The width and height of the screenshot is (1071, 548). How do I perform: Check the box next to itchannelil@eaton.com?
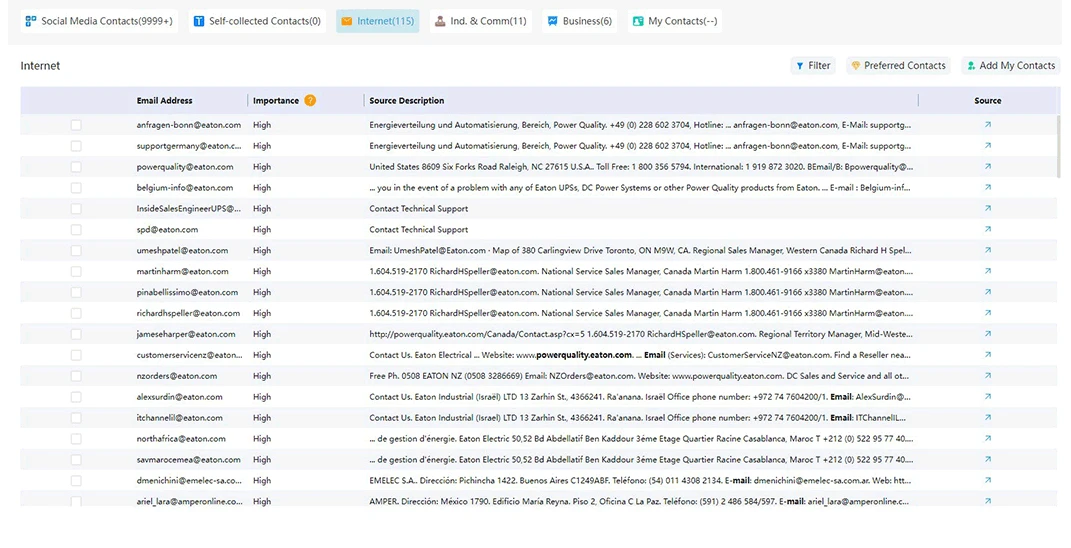click(x=76, y=417)
